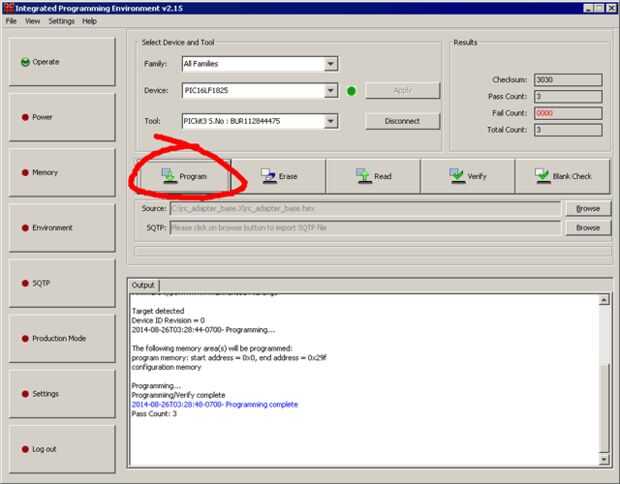Expand the Tool dropdown showing PICkit3
This screenshot has height=484, width=620.
click(x=331, y=121)
